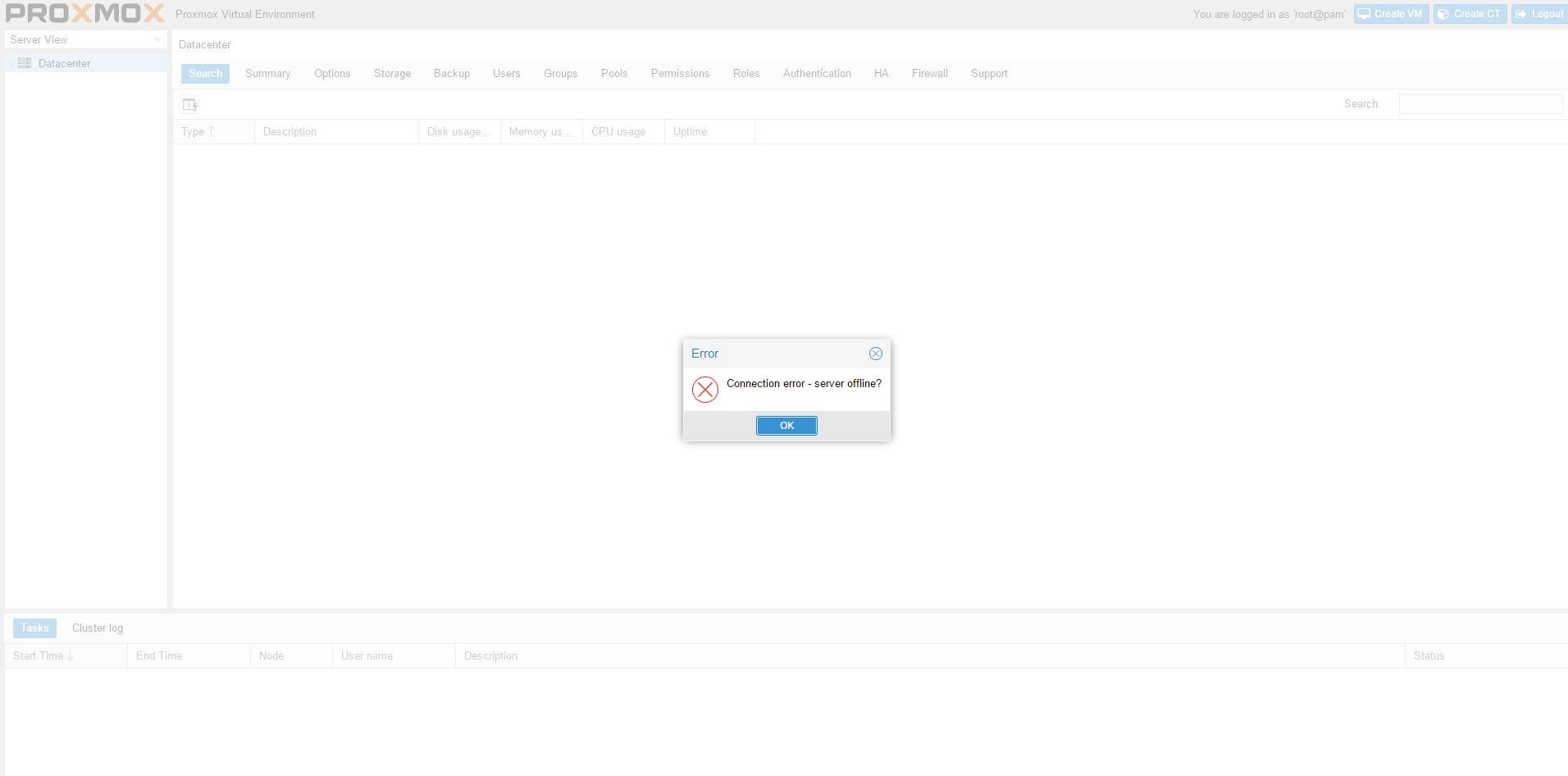
Task: Click the Proxmox logo
Action: 85,14
